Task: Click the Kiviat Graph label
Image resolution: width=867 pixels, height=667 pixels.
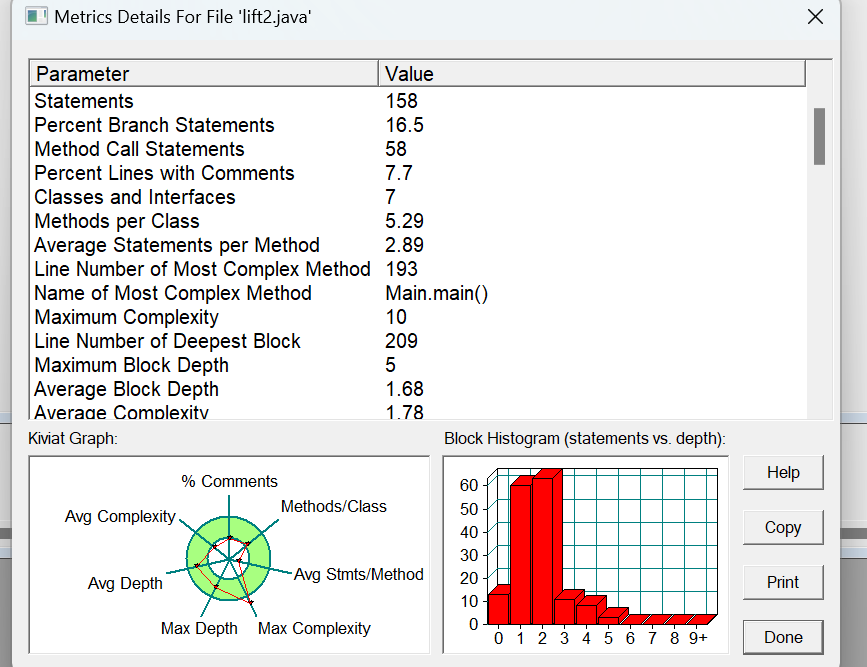Action: [x=73, y=439]
